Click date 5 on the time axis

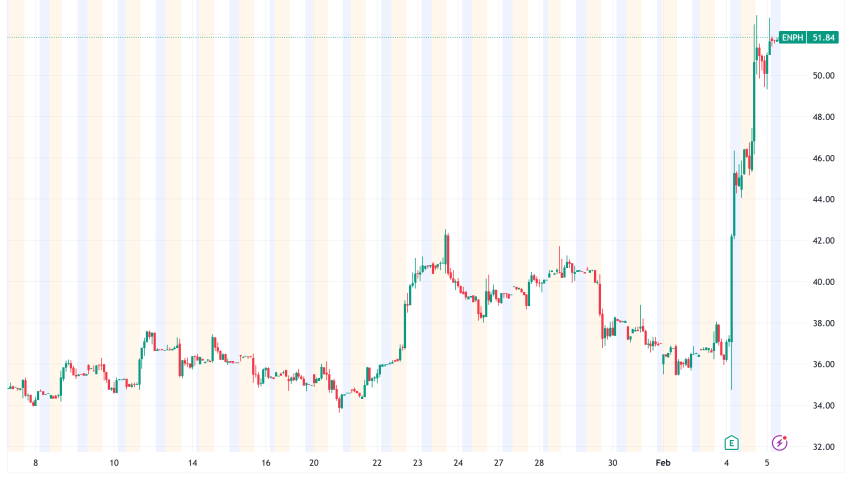pos(767,464)
